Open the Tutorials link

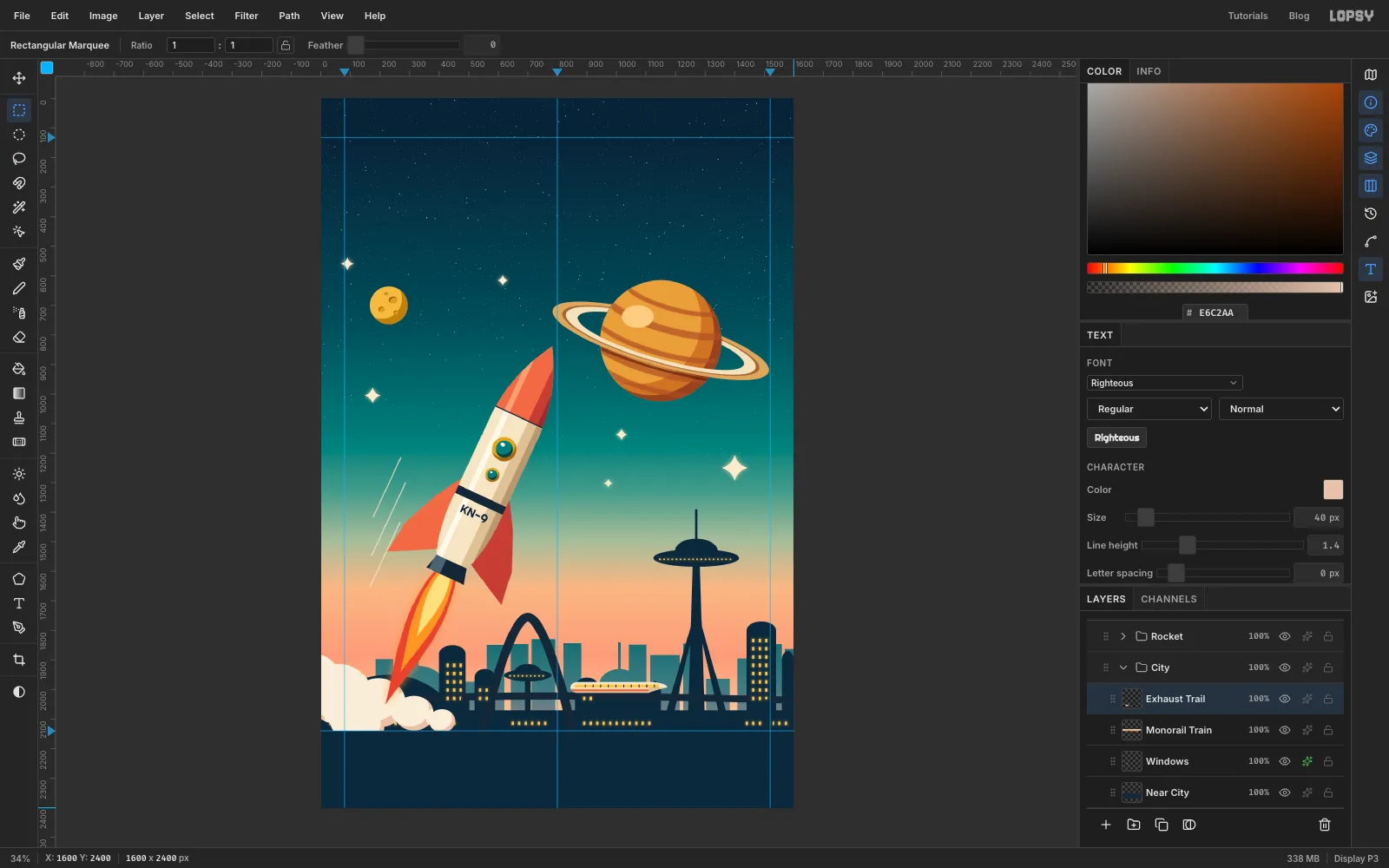[x=1247, y=16]
